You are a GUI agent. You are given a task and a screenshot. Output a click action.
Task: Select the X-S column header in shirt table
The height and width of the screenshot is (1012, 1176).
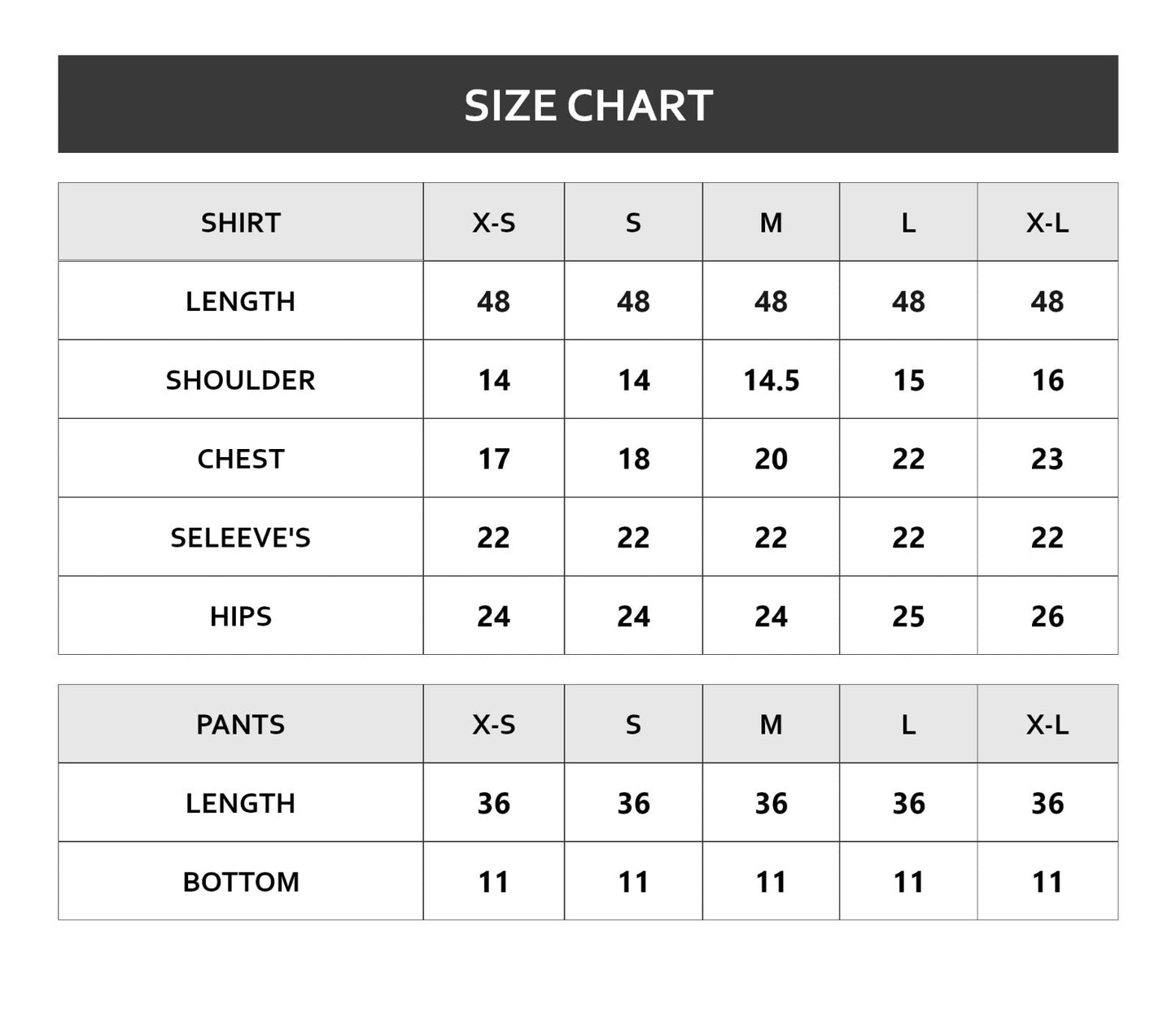494,222
